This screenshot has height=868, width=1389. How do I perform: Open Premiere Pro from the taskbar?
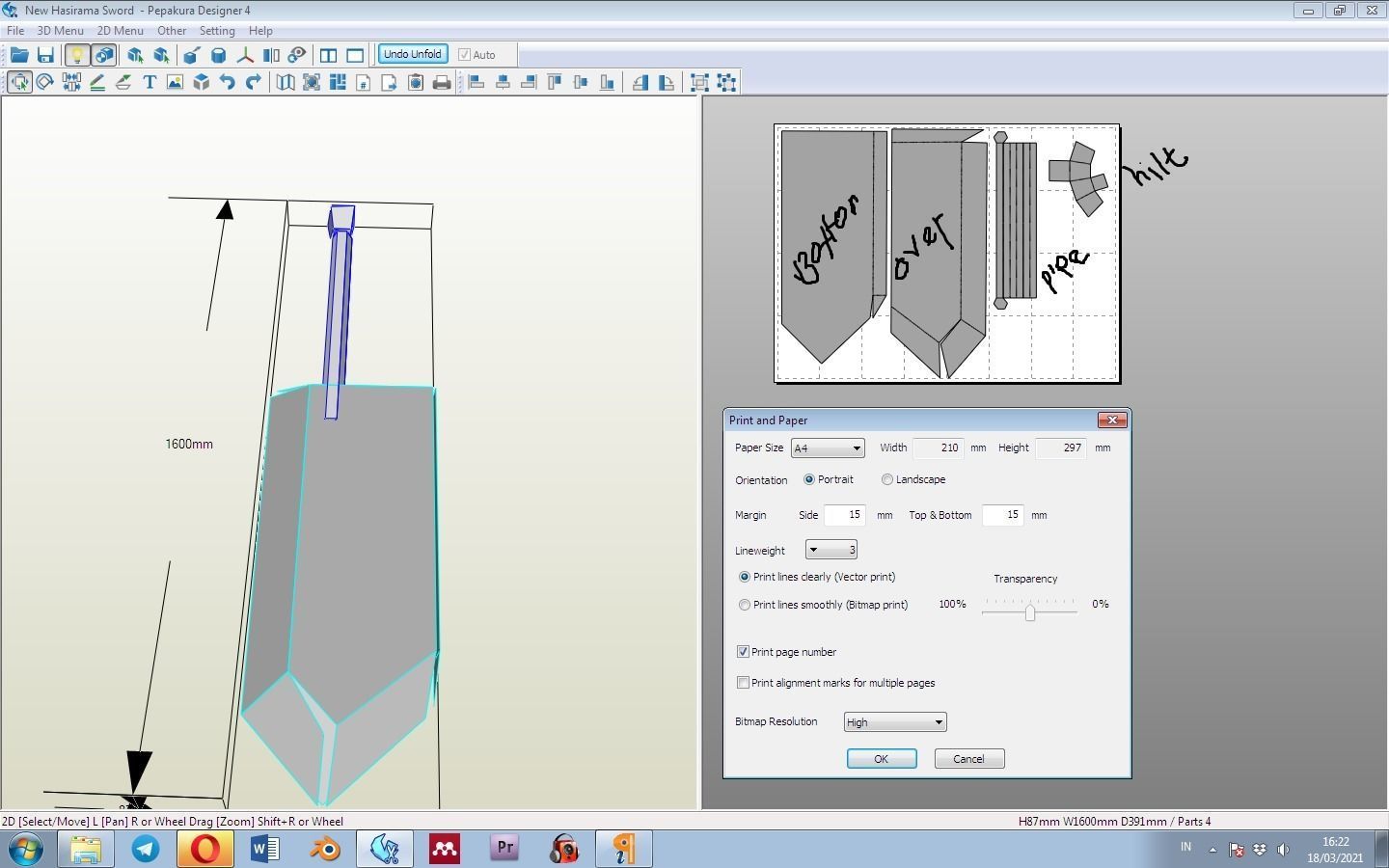point(504,850)
